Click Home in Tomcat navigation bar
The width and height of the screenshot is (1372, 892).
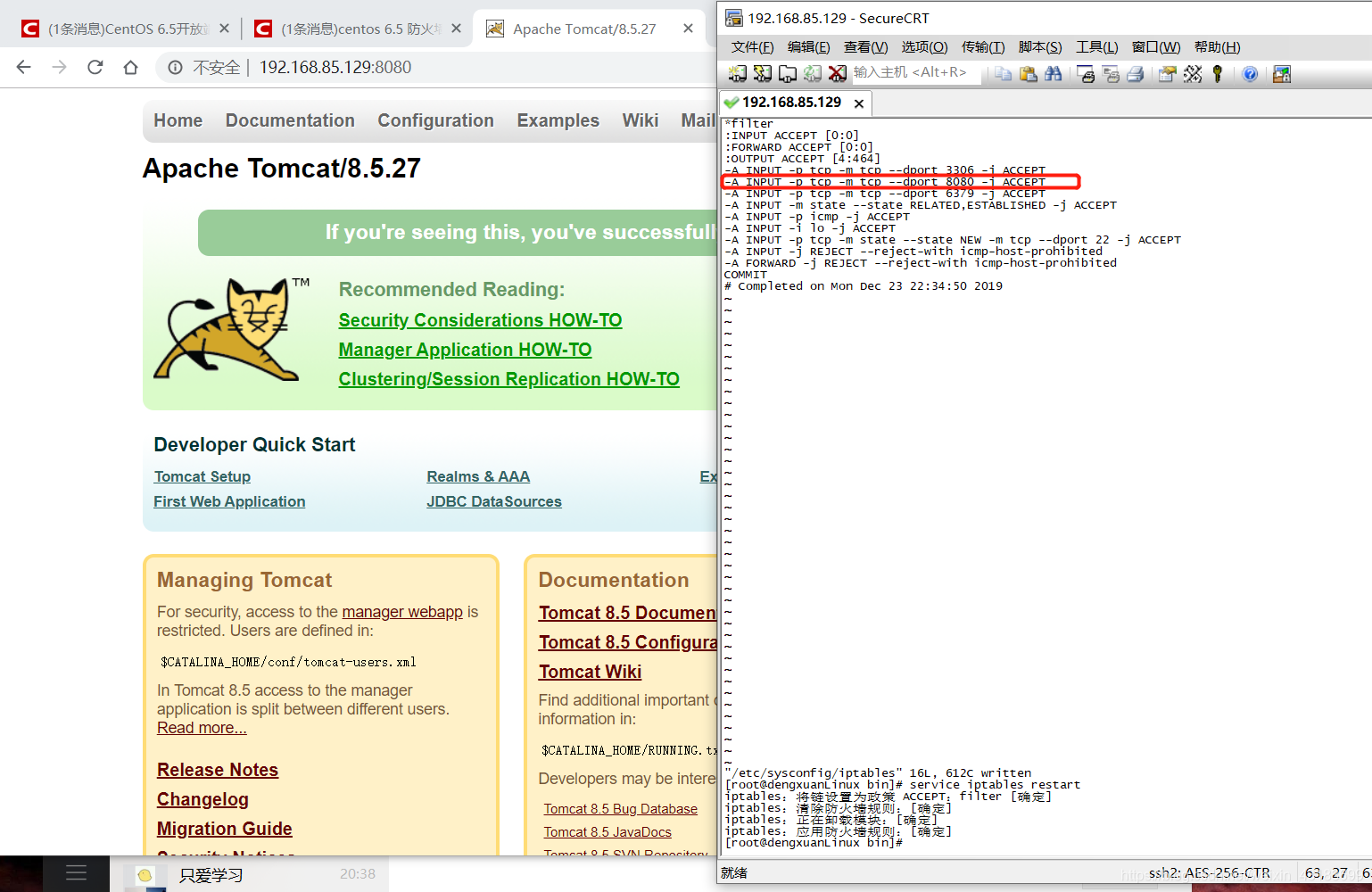click(x=178, y=120)
